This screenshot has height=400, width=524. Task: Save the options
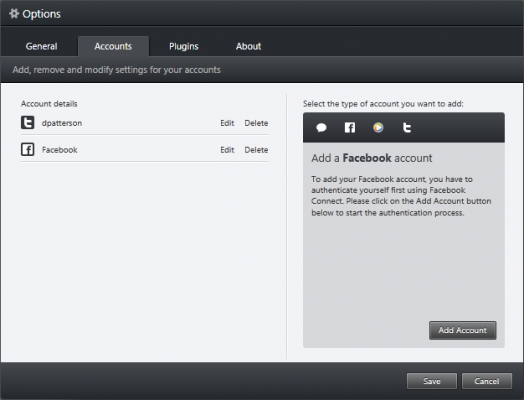[432, 381]
